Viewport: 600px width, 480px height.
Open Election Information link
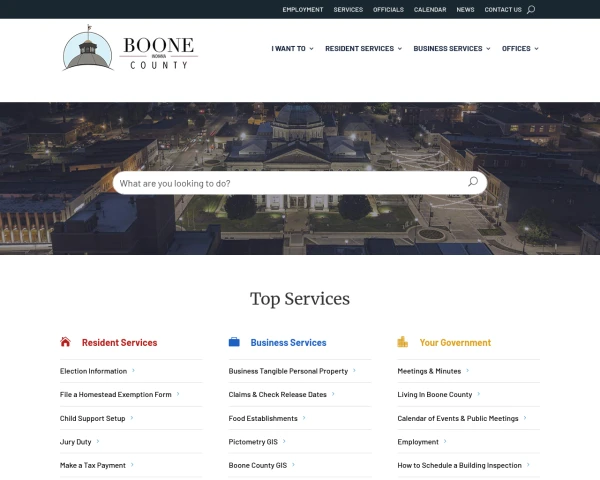pyautogui.click(x=93, y=371)
